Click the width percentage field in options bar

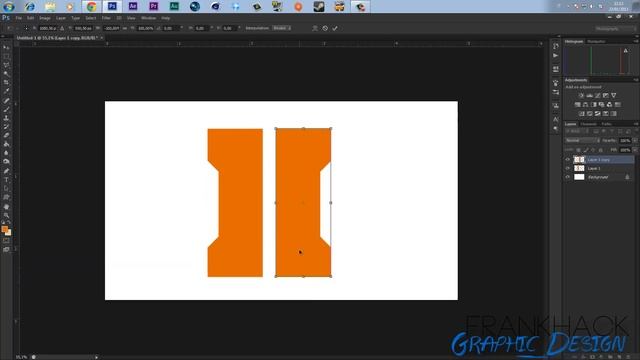pyautogui.click(x=111, y=28)
